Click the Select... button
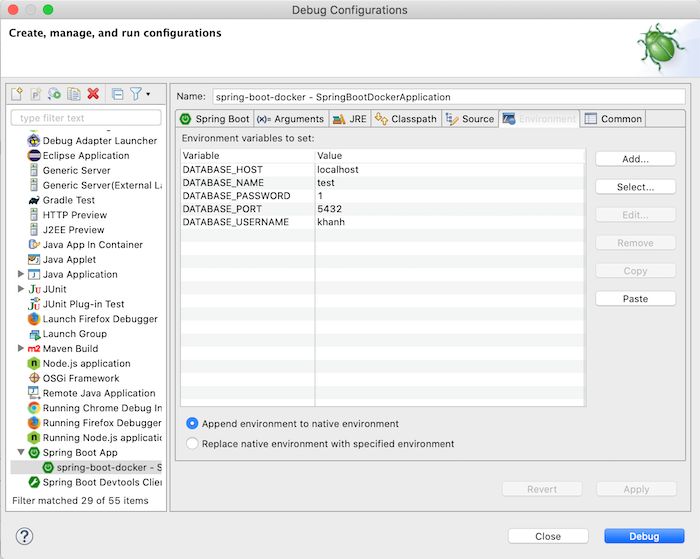 635,187
